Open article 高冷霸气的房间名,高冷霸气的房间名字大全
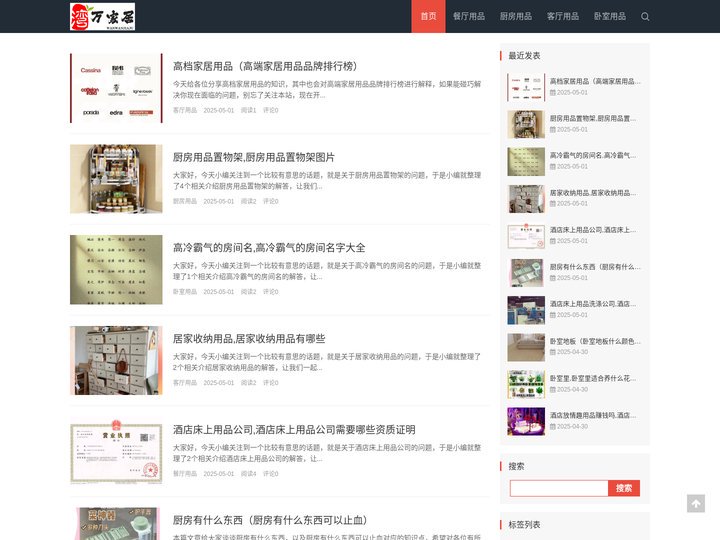 click(x=269, y=248)
